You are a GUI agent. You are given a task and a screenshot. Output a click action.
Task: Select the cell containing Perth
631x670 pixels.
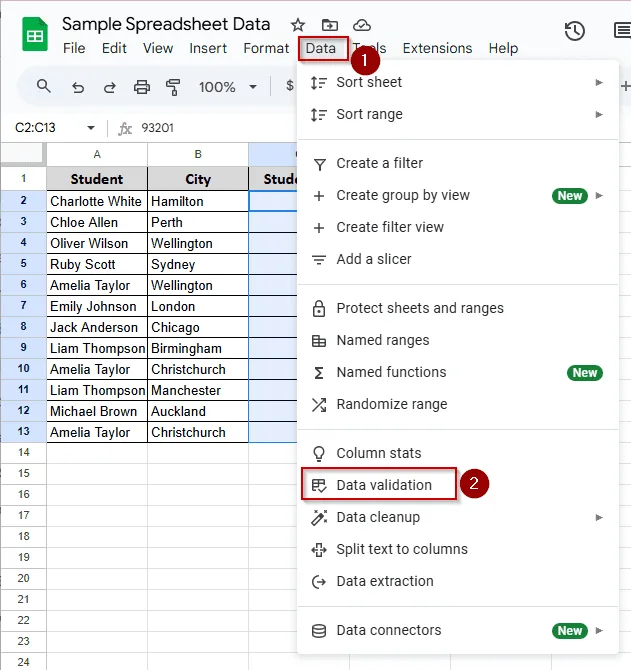[198, 222]
